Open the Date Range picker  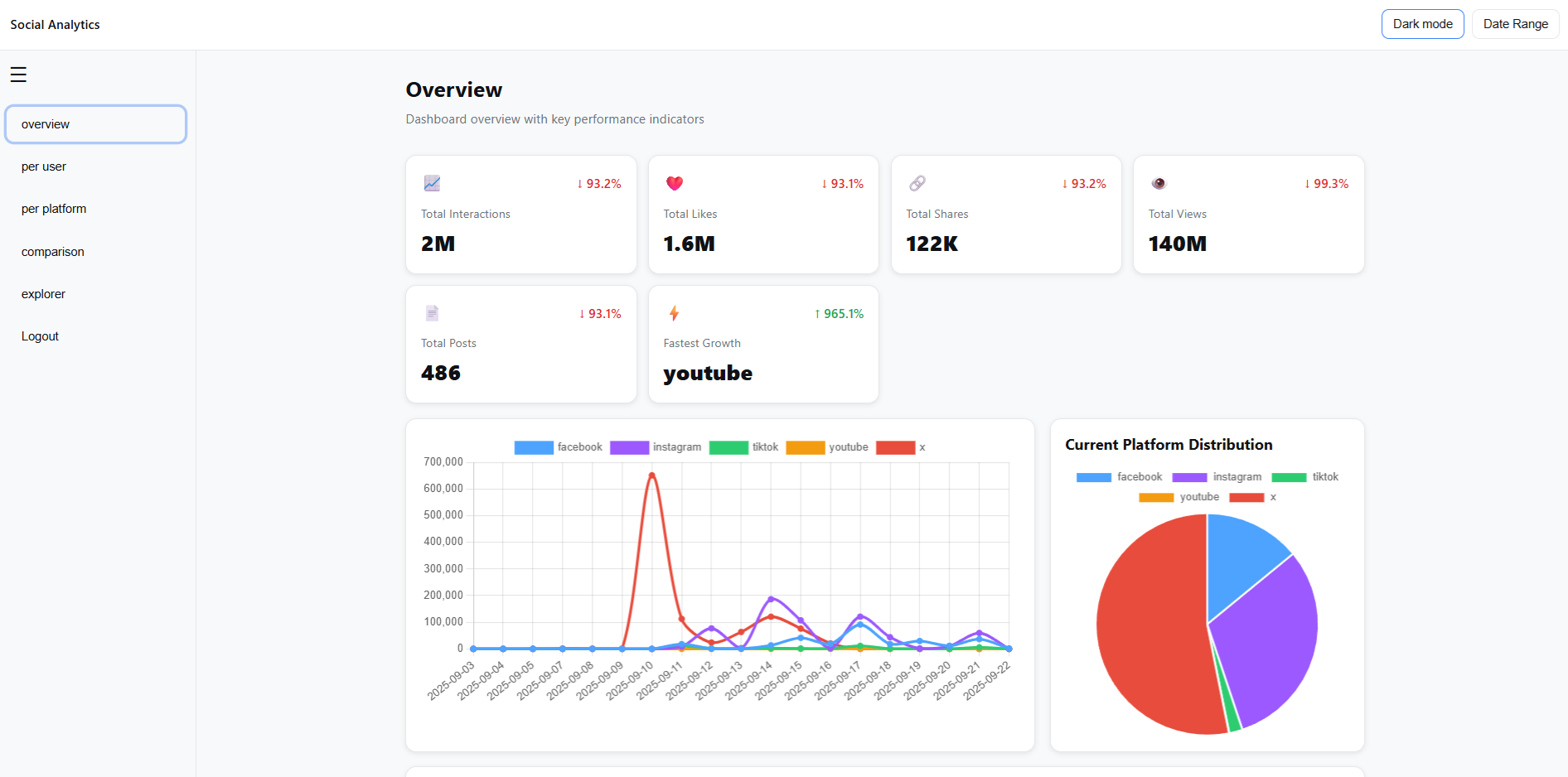[x=1515, y=24]
